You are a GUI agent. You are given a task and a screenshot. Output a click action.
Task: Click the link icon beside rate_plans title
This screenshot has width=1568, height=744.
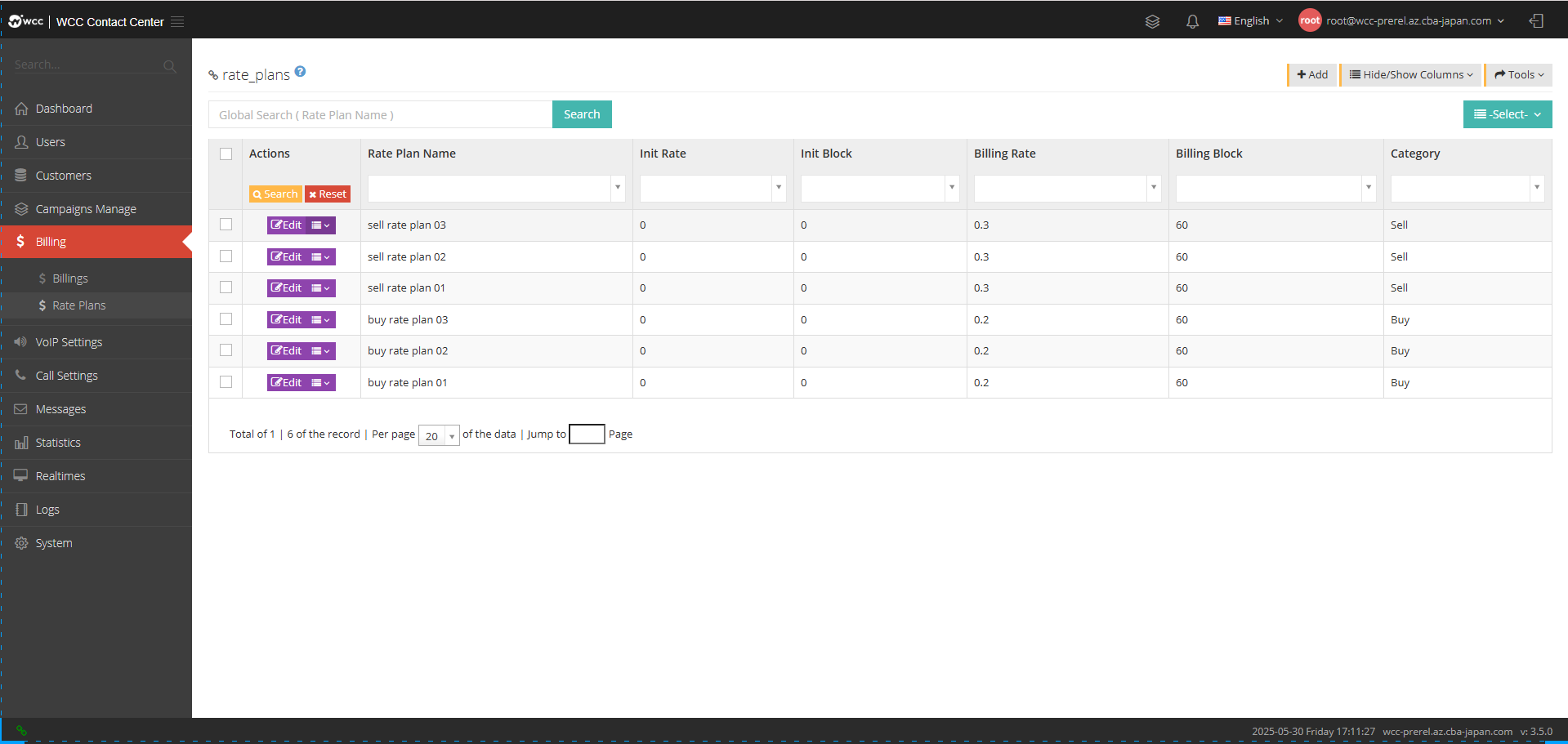tap(213, 75)
